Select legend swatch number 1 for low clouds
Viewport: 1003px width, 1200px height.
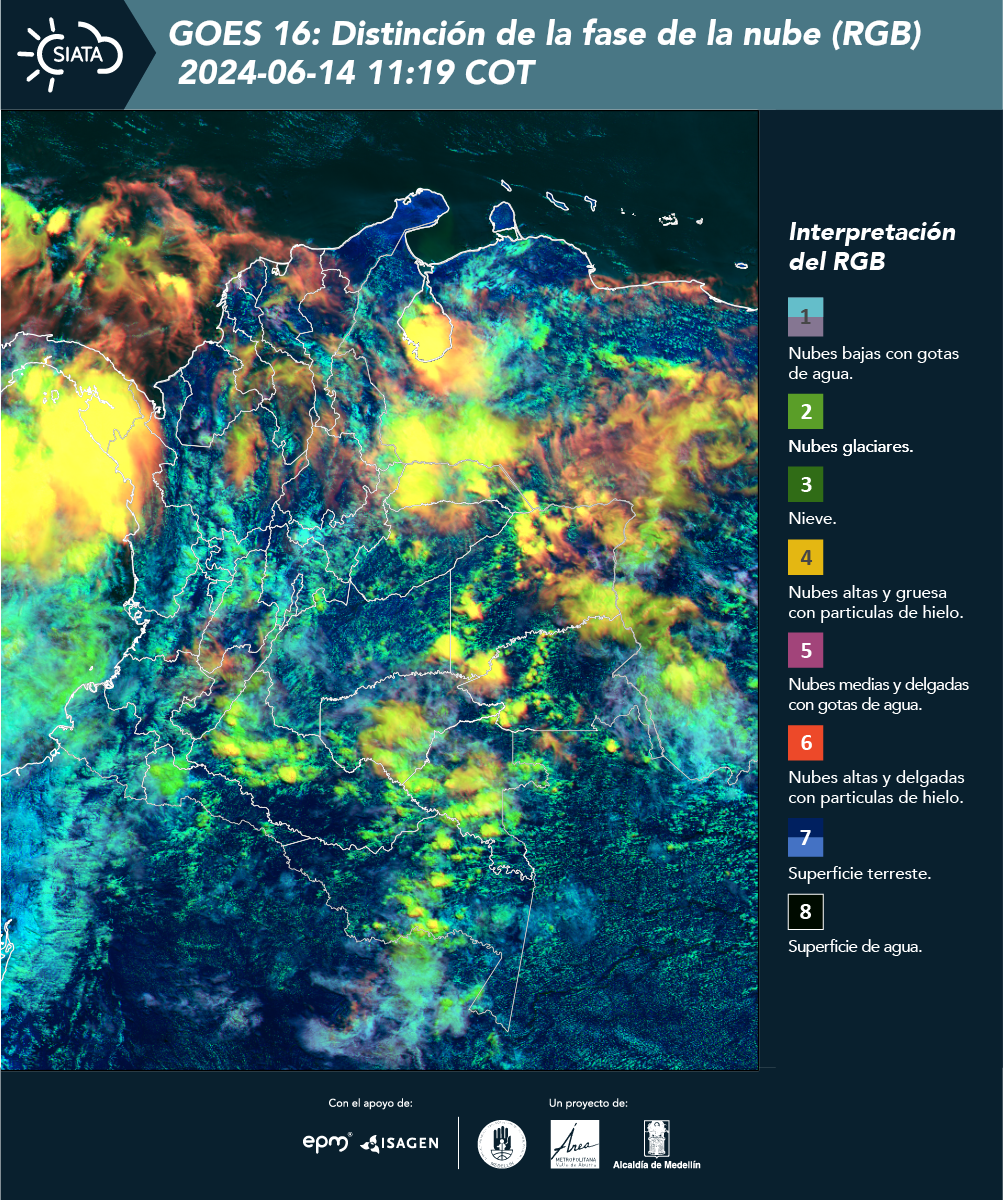(x=805, y=316)
